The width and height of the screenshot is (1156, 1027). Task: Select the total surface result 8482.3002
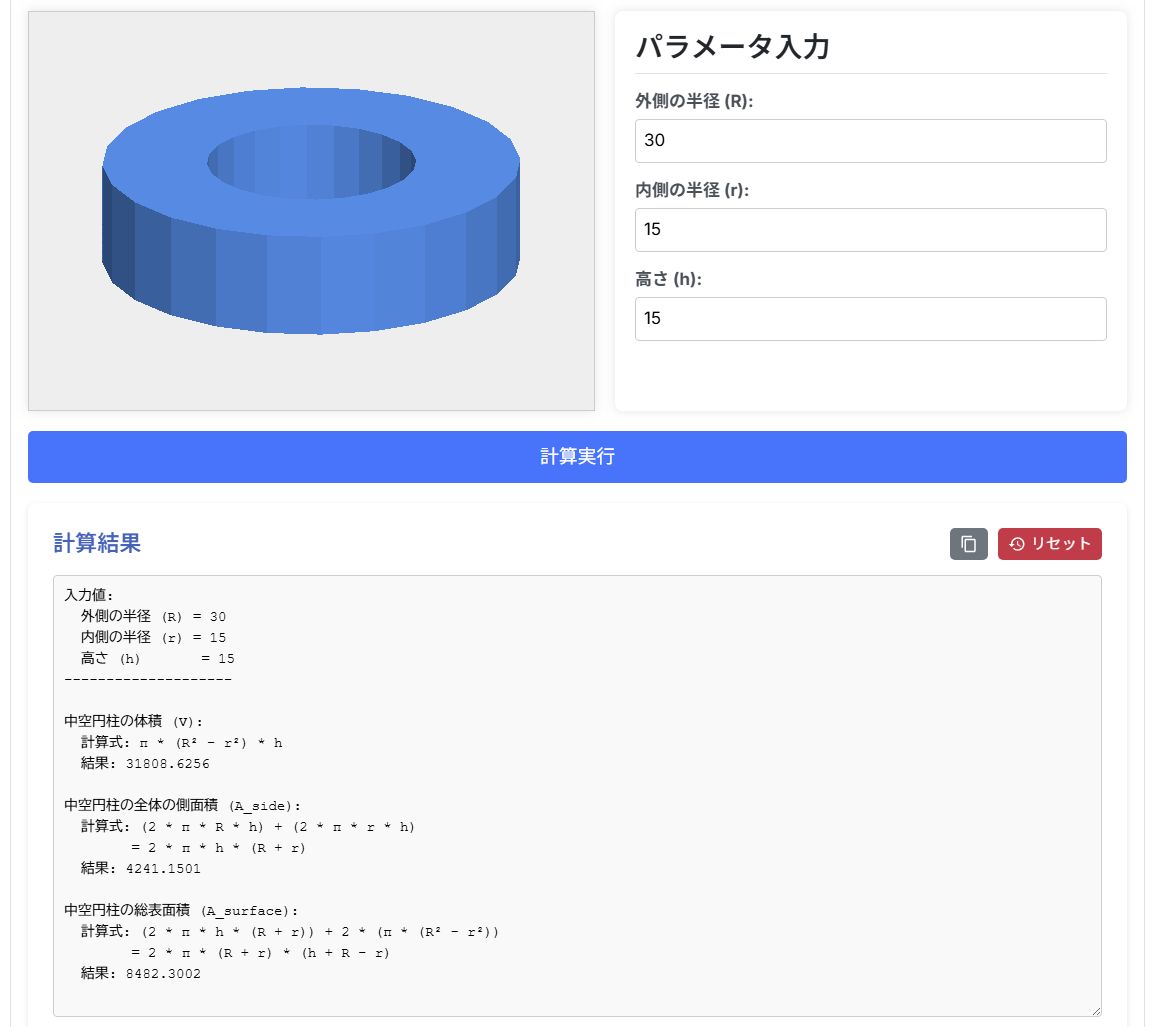click(x=163, y=973)
